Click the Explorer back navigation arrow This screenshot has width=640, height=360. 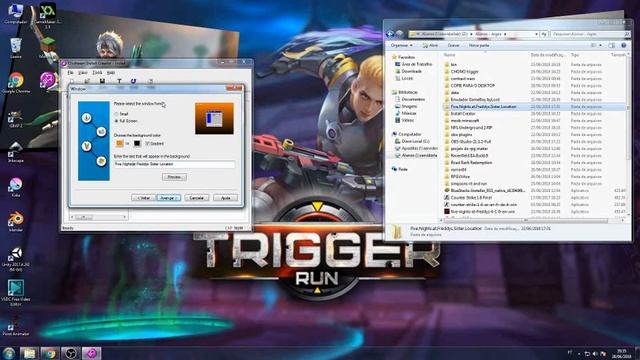(390, 34)
